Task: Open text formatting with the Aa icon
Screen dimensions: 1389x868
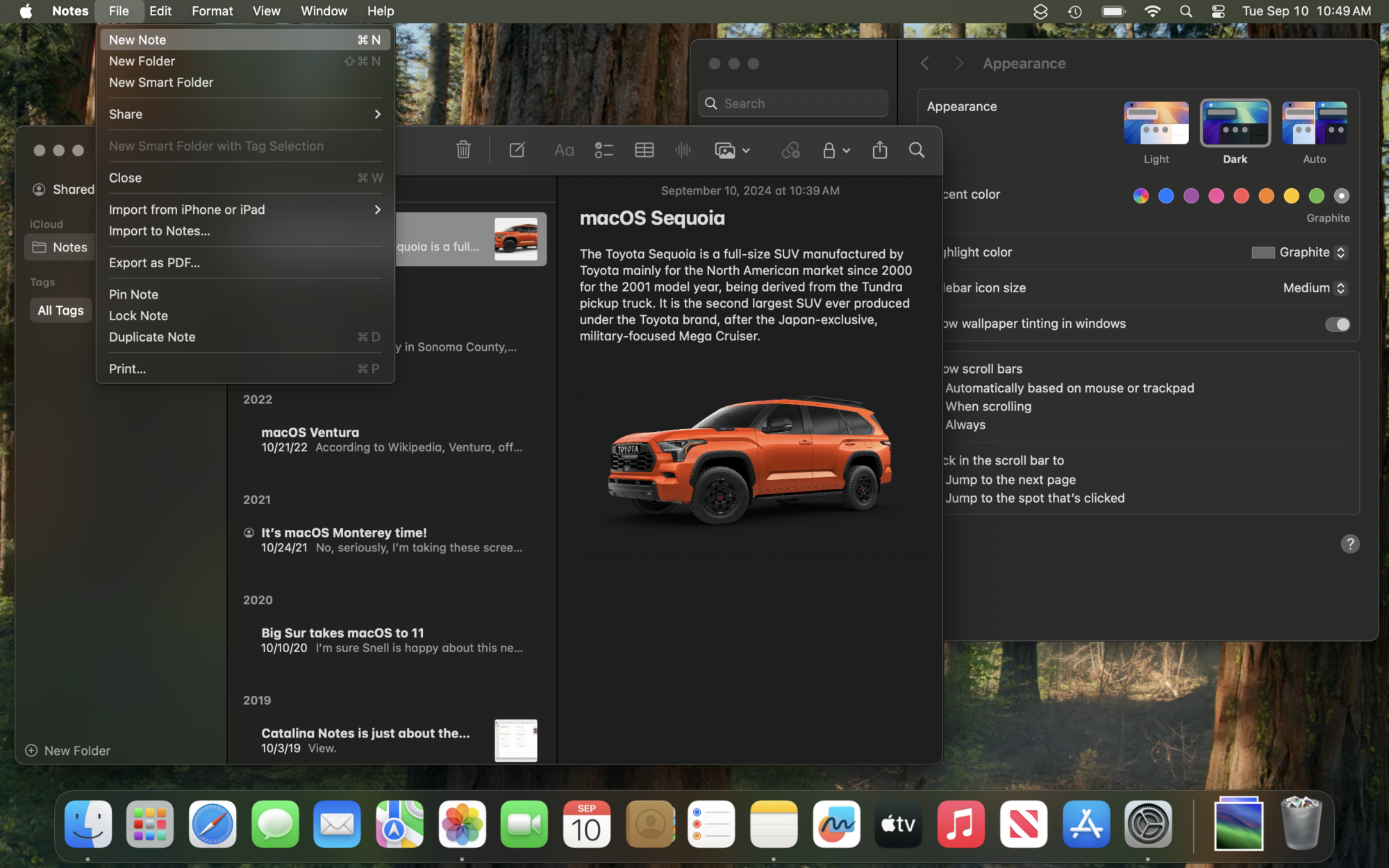Action: point(564,150)
